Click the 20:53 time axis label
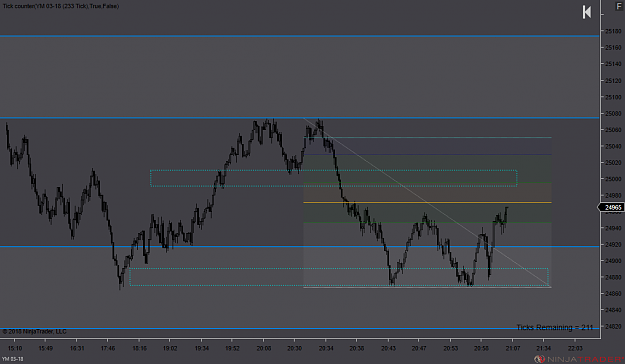The image size is (625, 364). tap(450, 348)
